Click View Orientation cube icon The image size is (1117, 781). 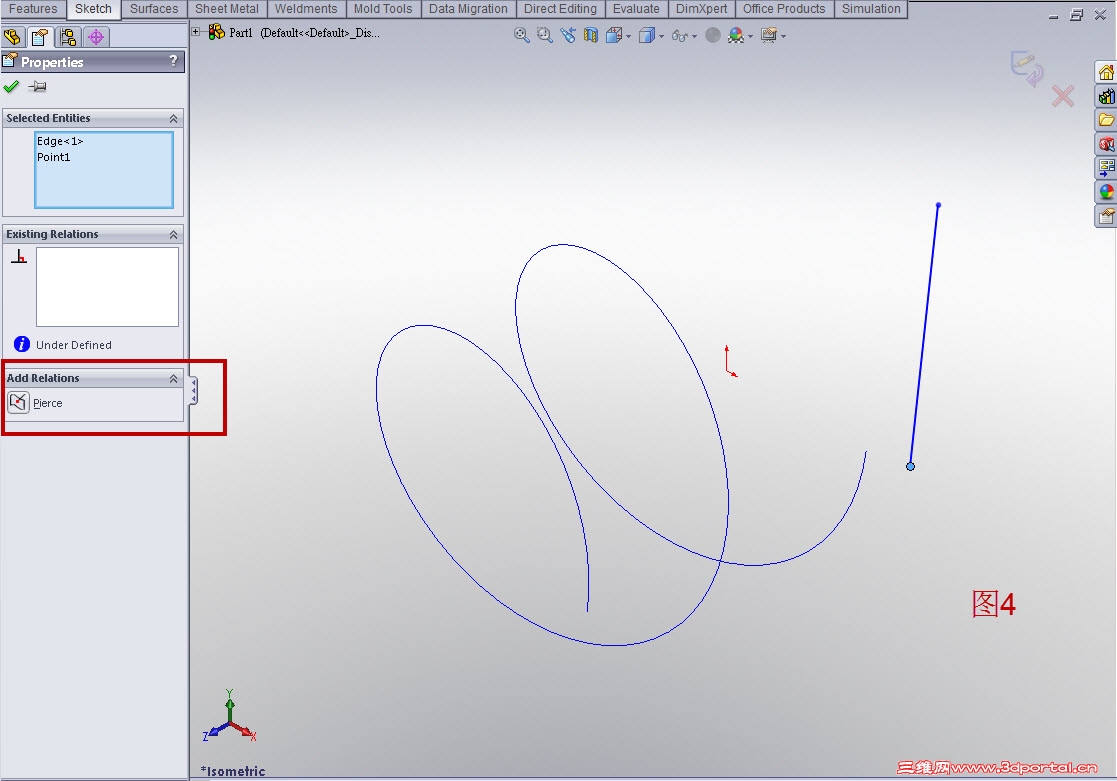pyautogui.click(x=613, y=35)
